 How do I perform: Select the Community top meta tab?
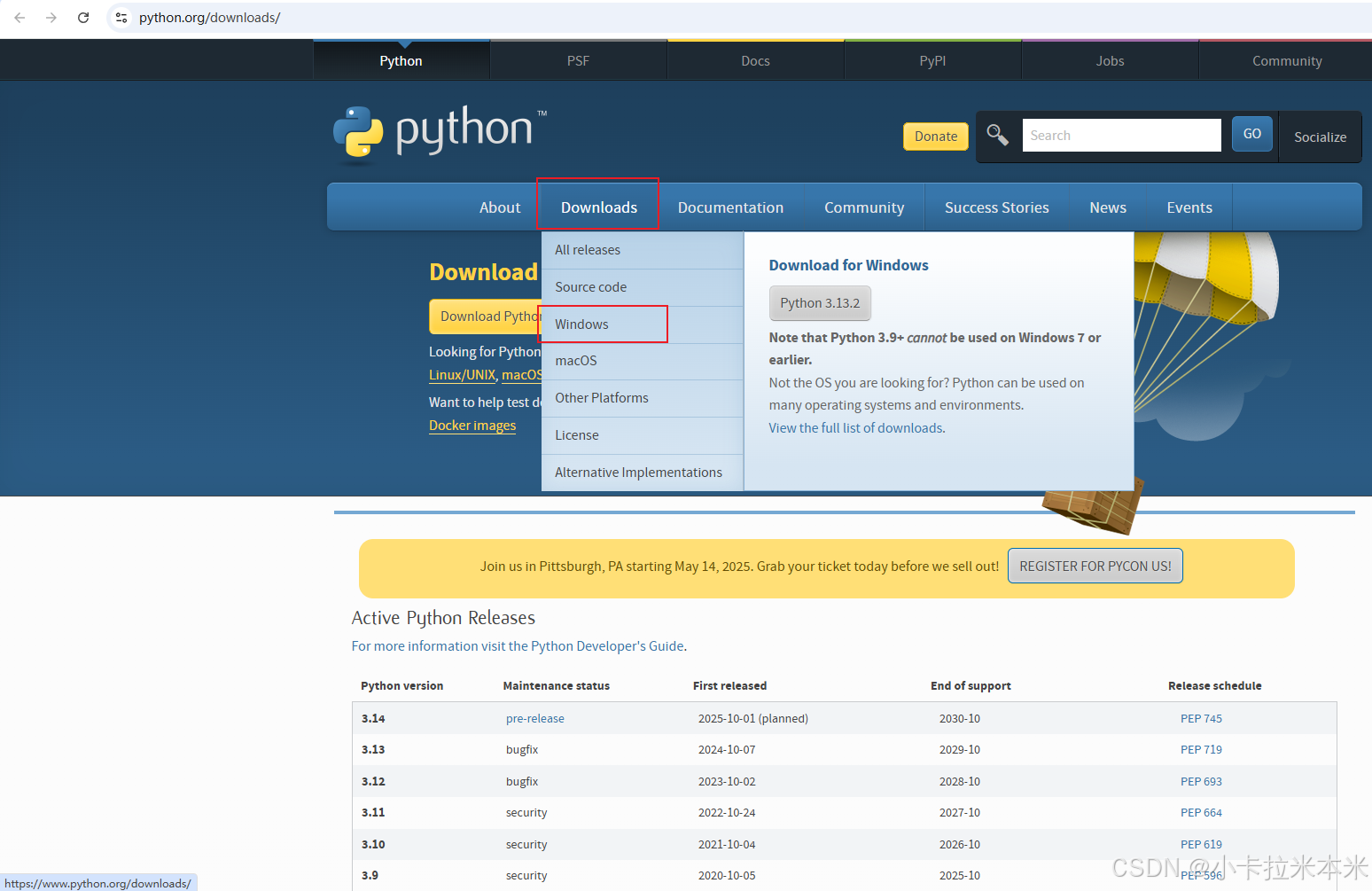pyautogui.click(x=1287, y=61)
